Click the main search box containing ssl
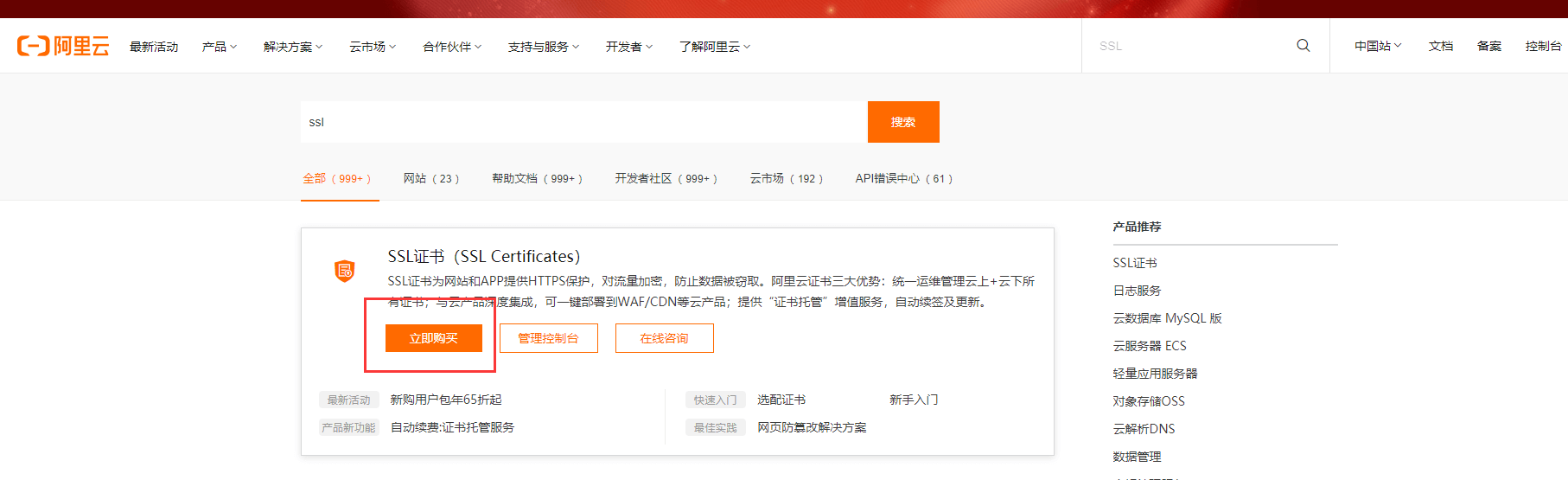 point(584,122)
